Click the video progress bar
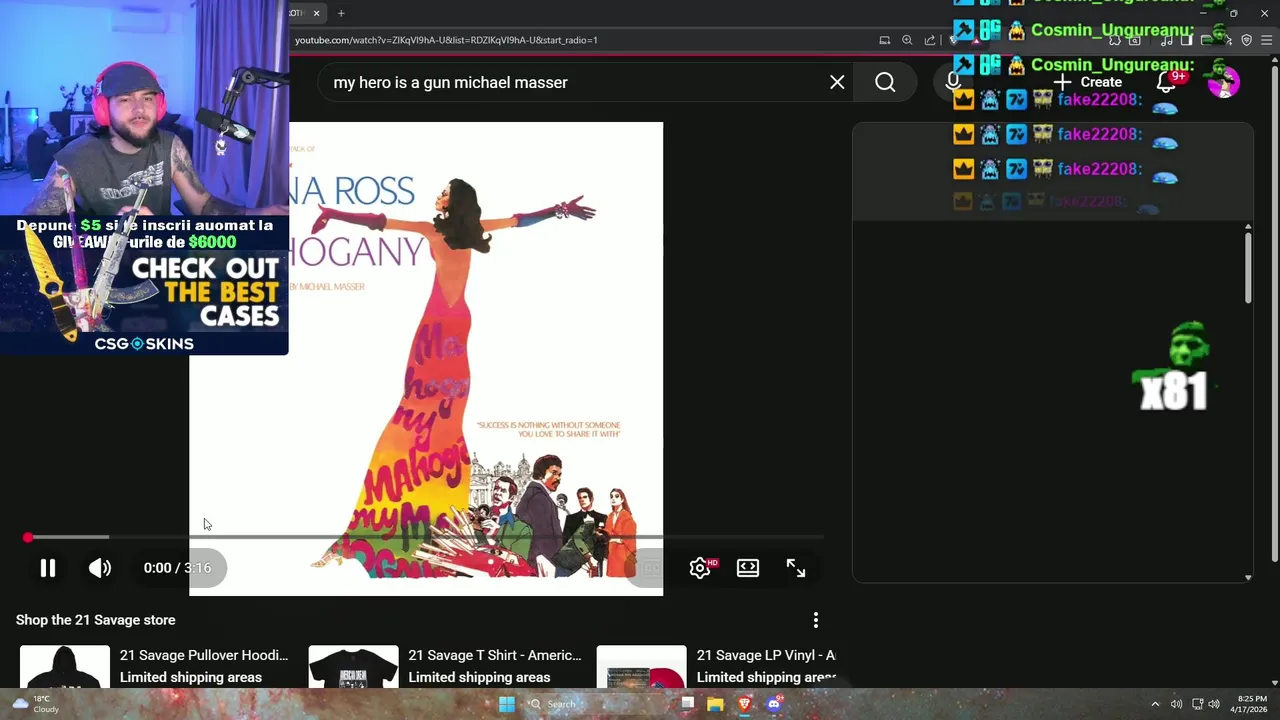This screenshot has width=1280, height=720. (425, 537)
